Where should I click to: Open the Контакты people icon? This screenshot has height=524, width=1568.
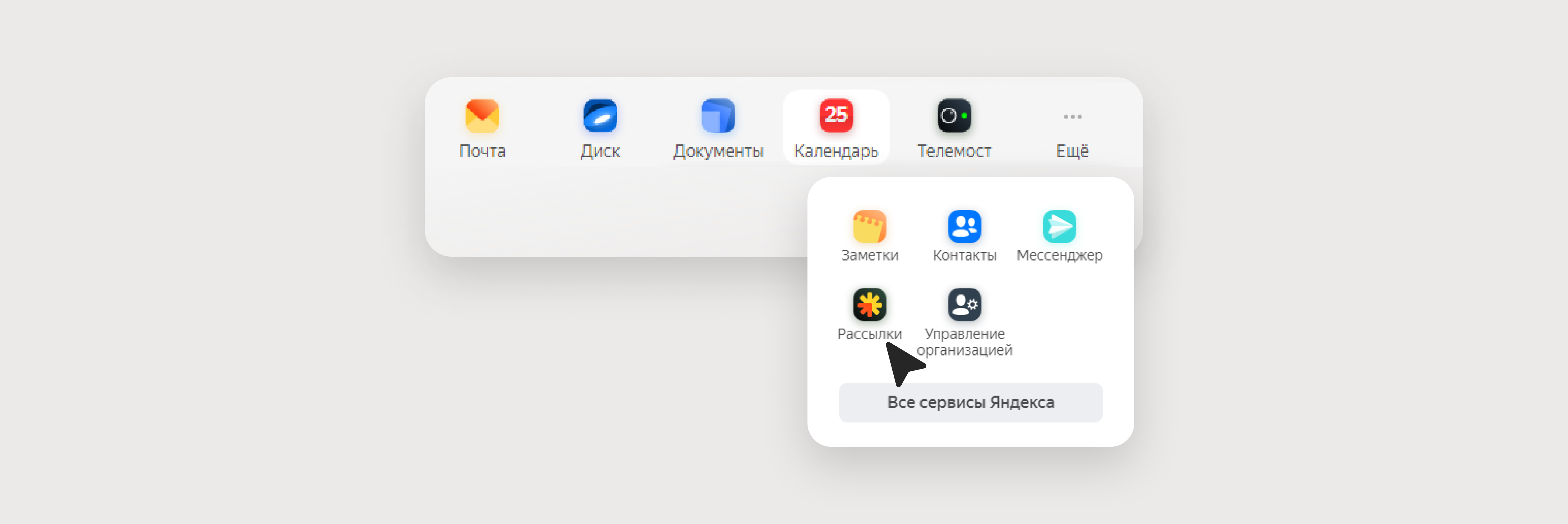point(965,226)
